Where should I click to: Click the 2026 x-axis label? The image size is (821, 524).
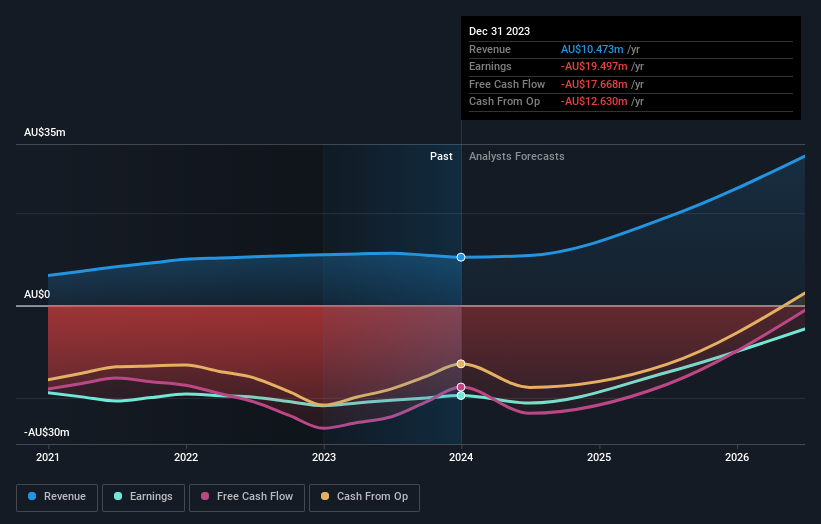(737, 457)
